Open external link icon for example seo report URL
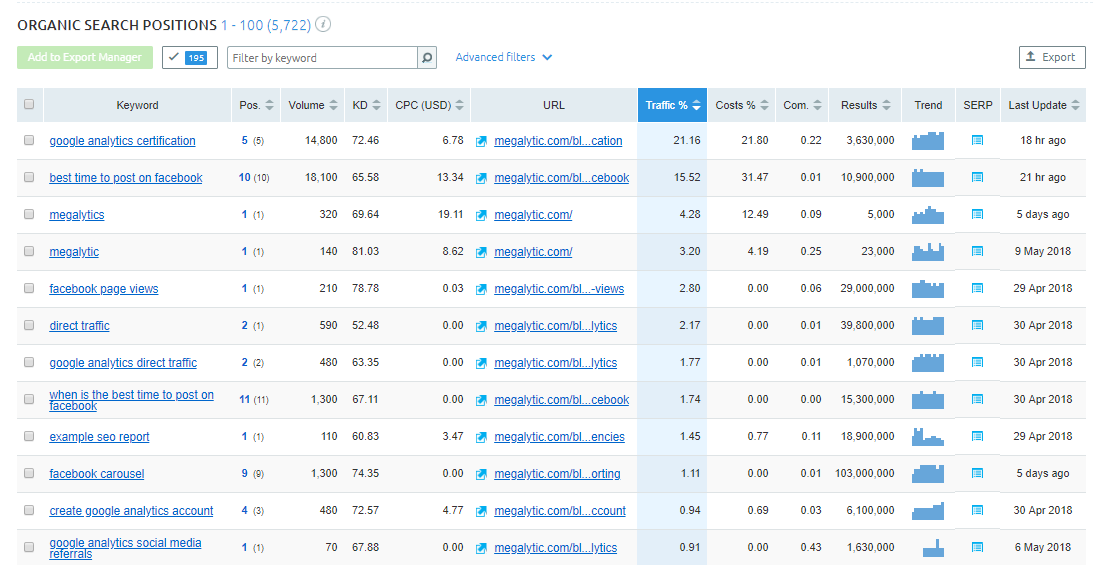 pyautogui.click(x=482, y=437)
